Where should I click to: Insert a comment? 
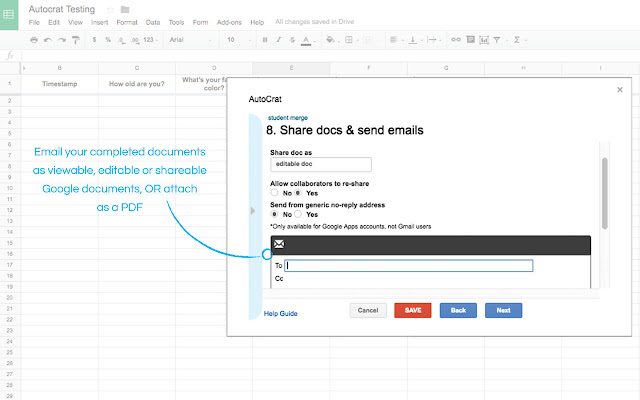(x=470, y=40)
